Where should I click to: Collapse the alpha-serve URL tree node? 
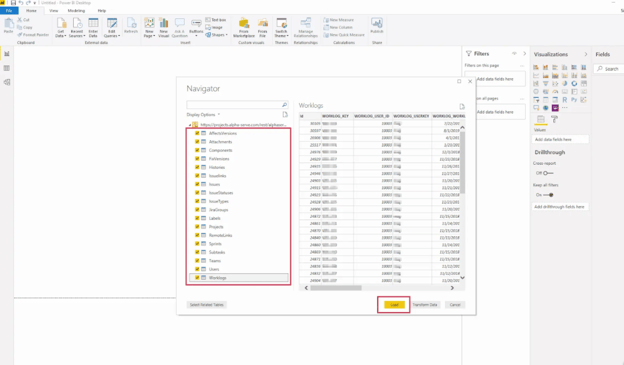[190, 125]
